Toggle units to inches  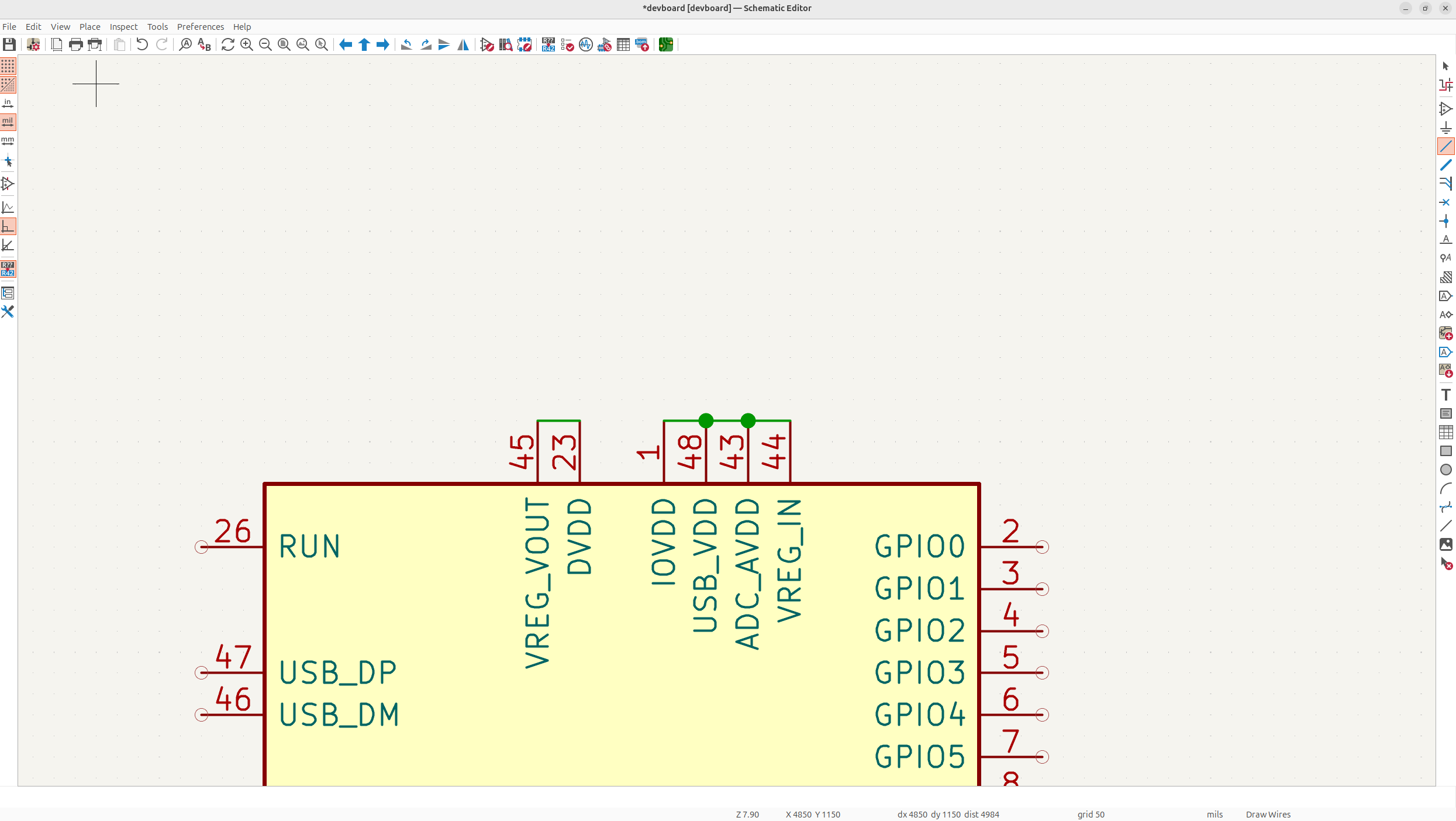[8, 104]
